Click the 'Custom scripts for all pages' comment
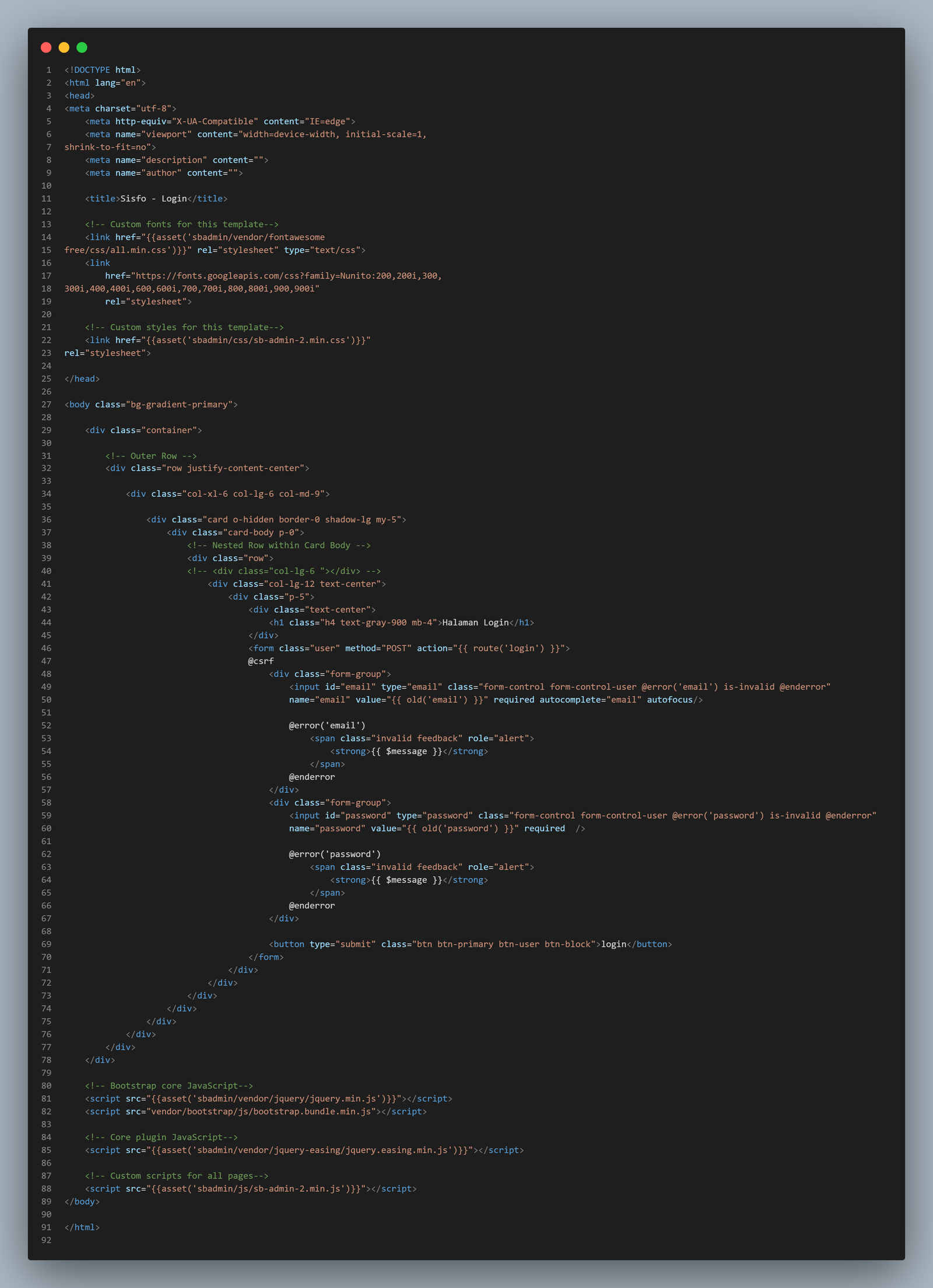This screenshot has height=1288, width=933. [x=177, y=1175]
